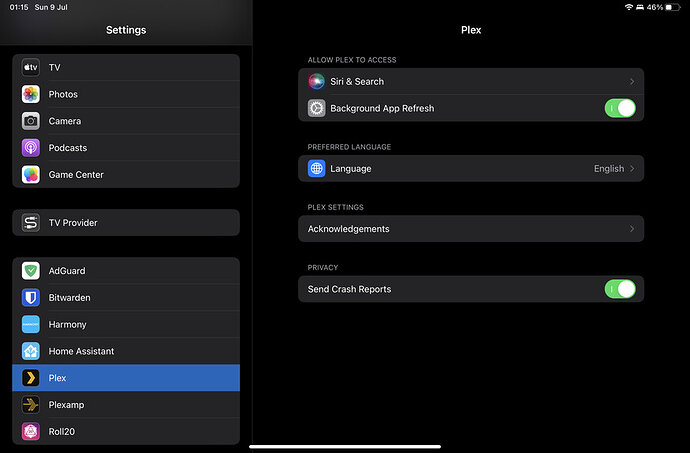Screen dimensions: 690x453
Task: Open the Apple TV app icon
Action: pyautogui.click(x=31, y=67)
